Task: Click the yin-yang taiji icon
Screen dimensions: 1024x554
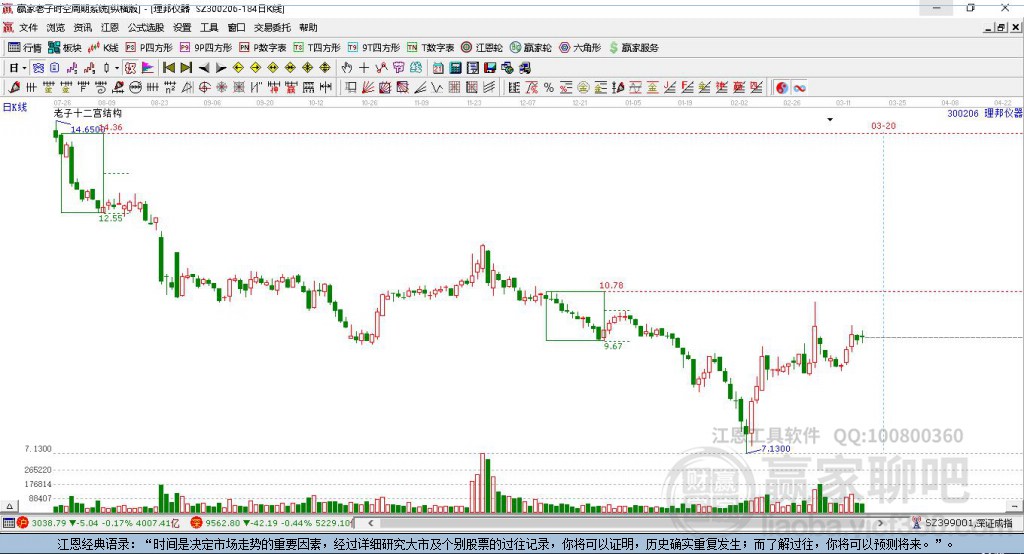Action: 782,88
